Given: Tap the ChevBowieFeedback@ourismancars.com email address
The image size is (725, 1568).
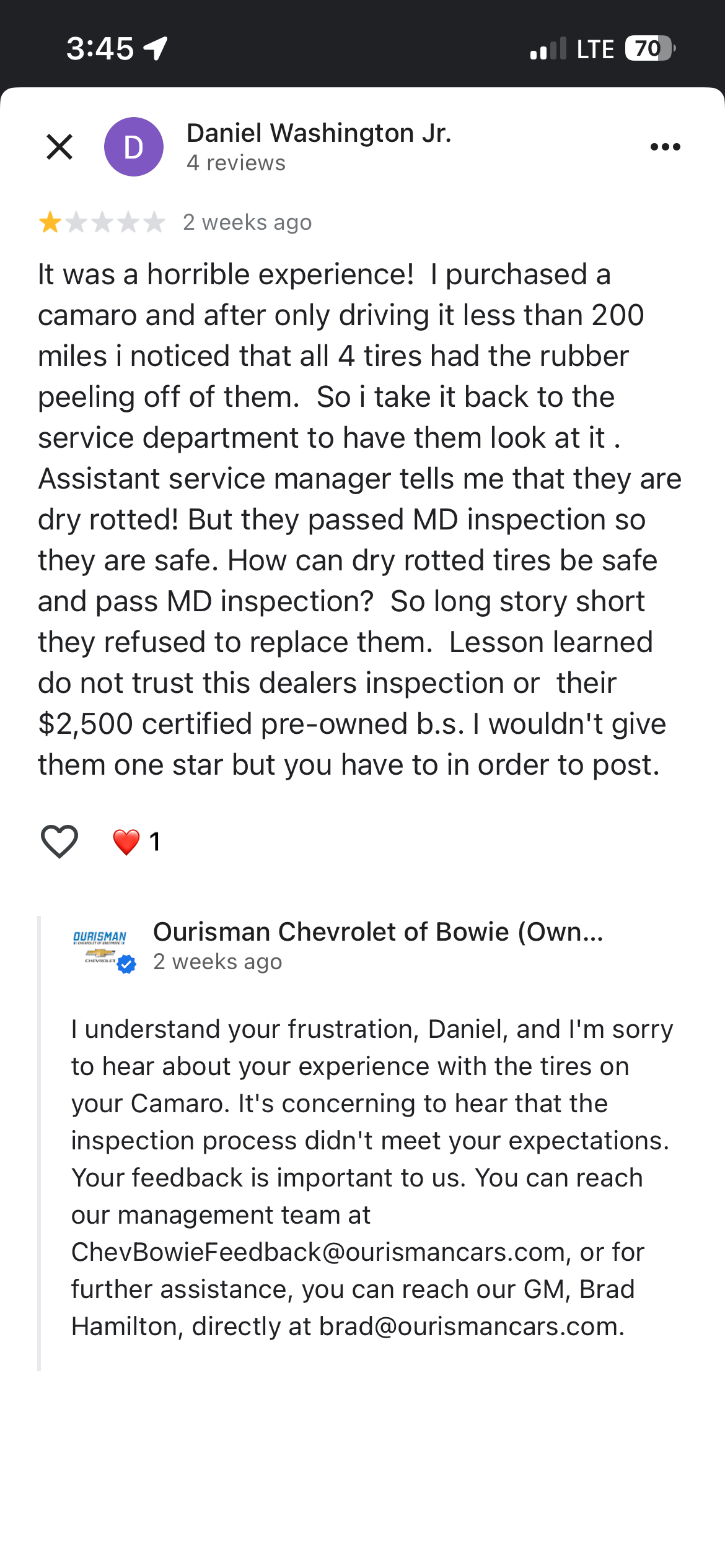Looking at the screenshot, I should (x=319, y=1252).
